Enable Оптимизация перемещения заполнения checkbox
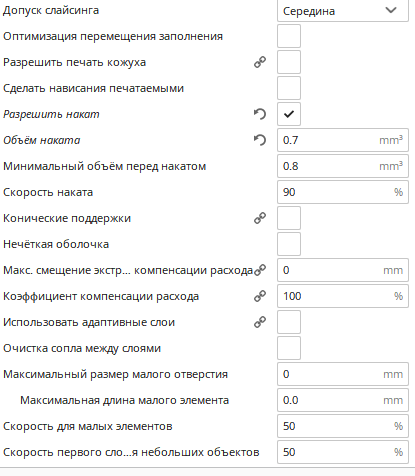 click(x=289, y=36)
